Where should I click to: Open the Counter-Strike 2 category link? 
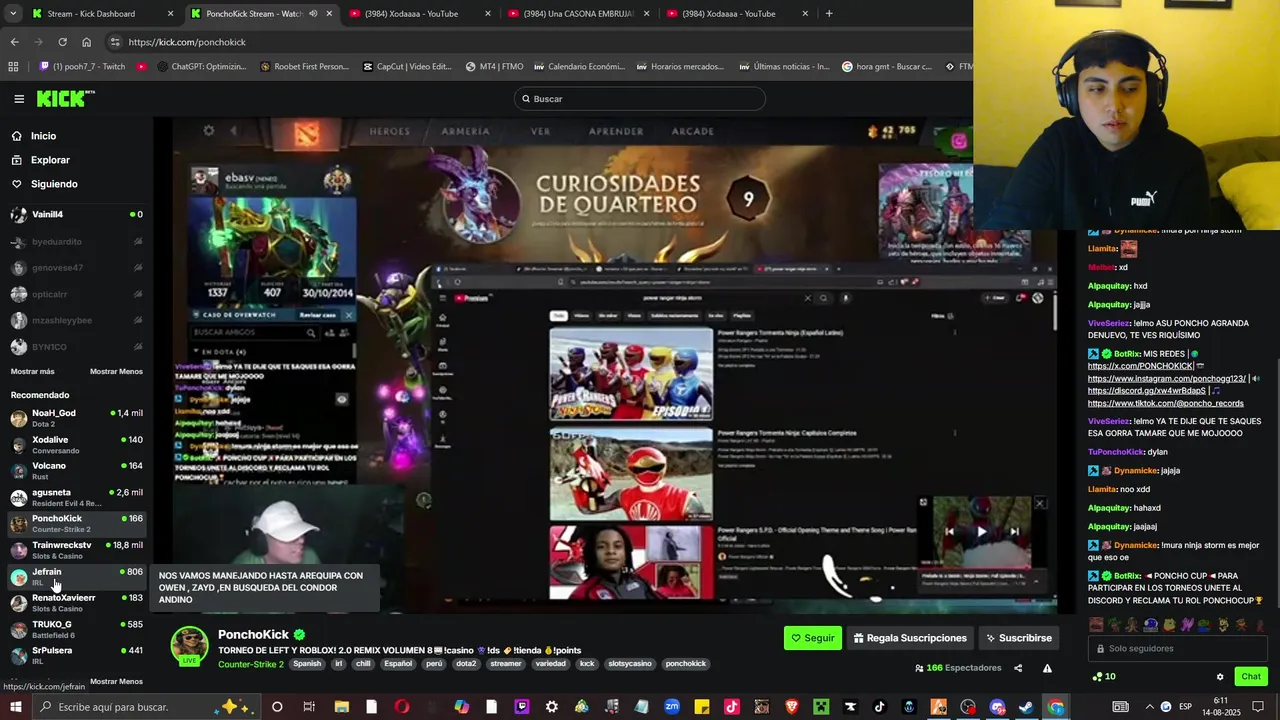[x=251, y=664]
